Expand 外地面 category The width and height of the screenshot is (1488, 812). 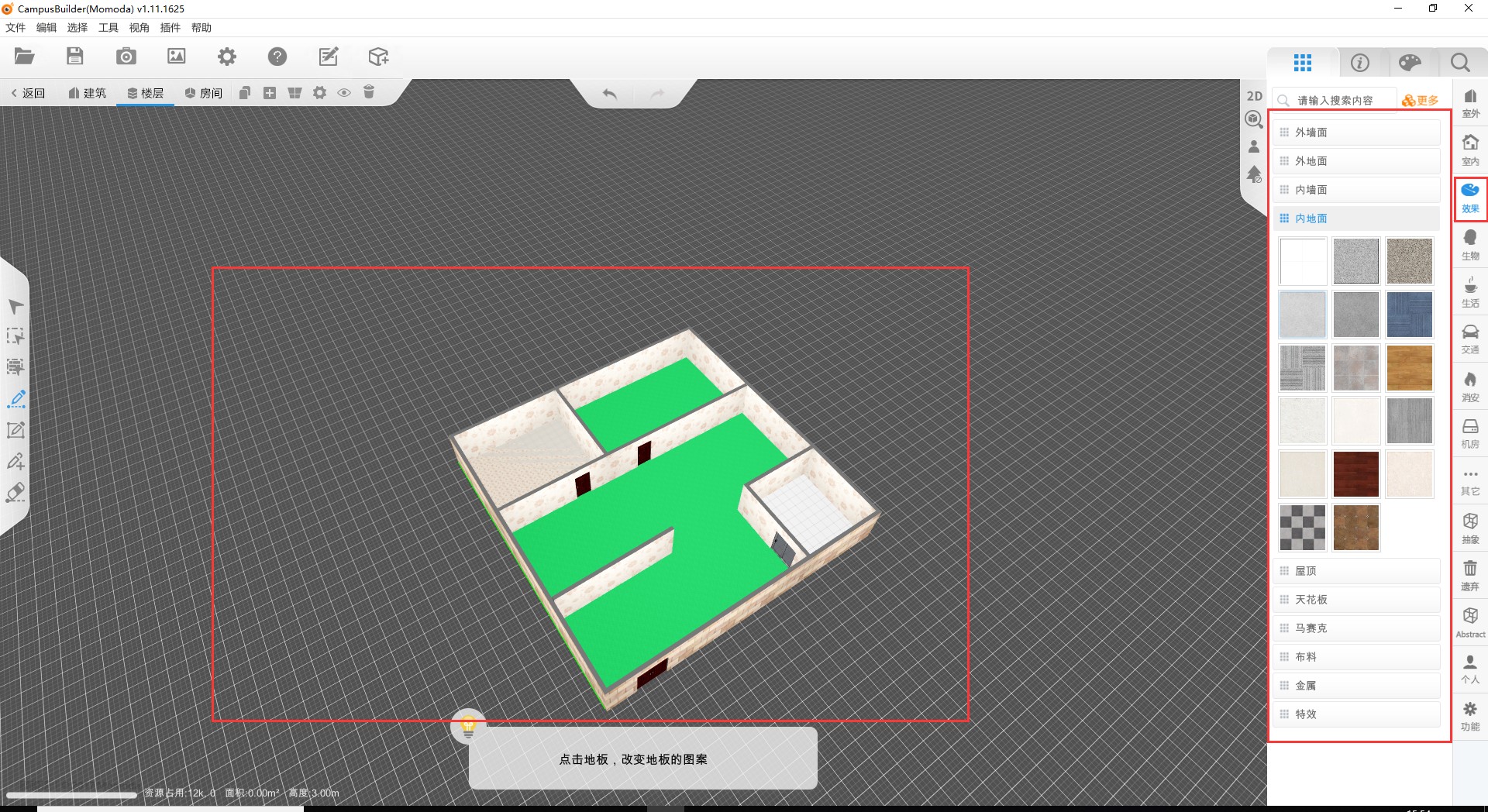(x=1356, y=161)
